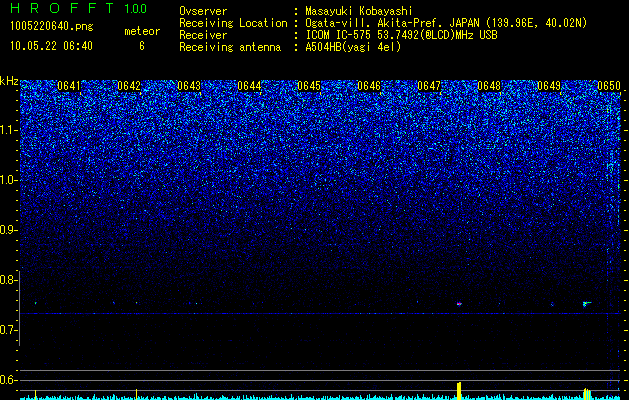Click the 0641 time marker
The image size is (629, 400).
[x=69, y=86]
